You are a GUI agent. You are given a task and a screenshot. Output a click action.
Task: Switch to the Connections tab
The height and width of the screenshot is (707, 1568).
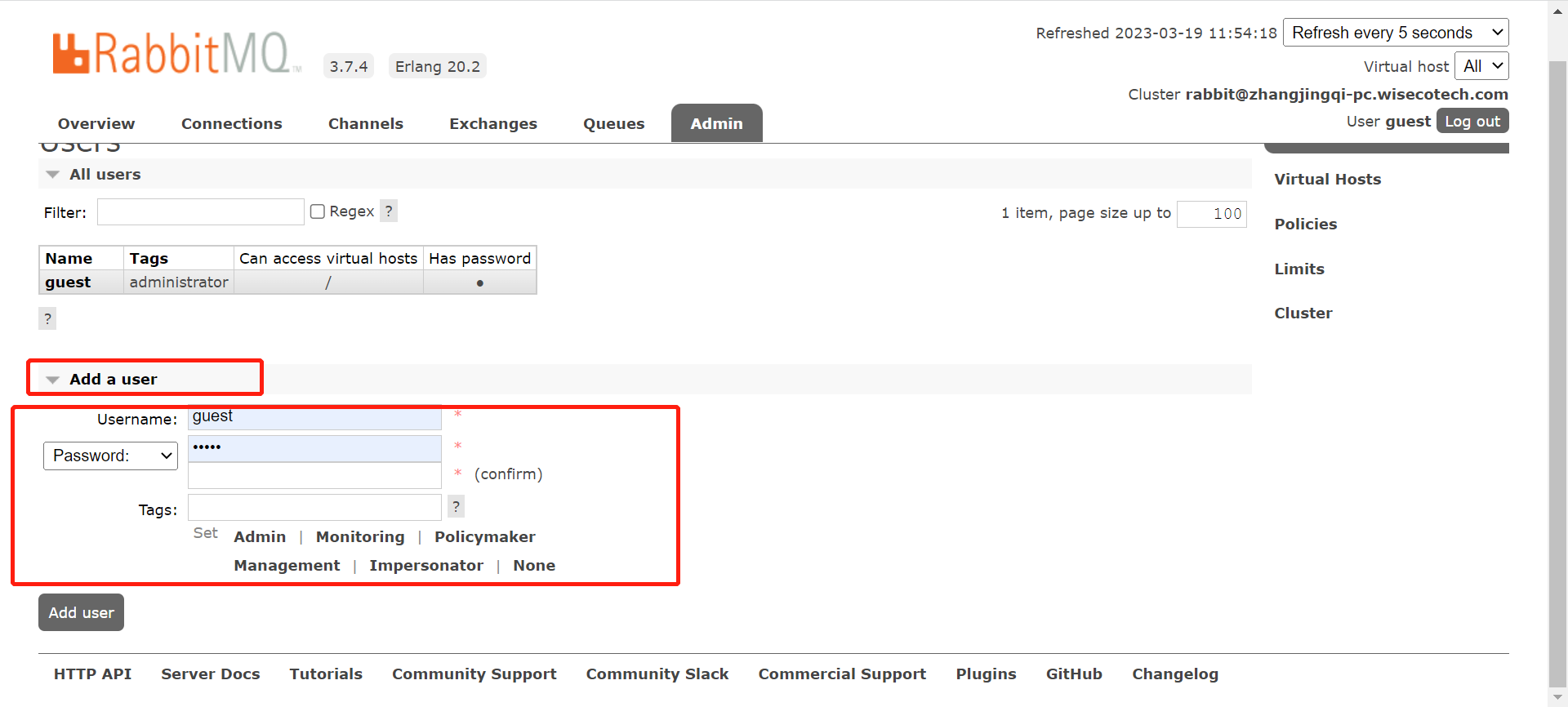(232, 123)
